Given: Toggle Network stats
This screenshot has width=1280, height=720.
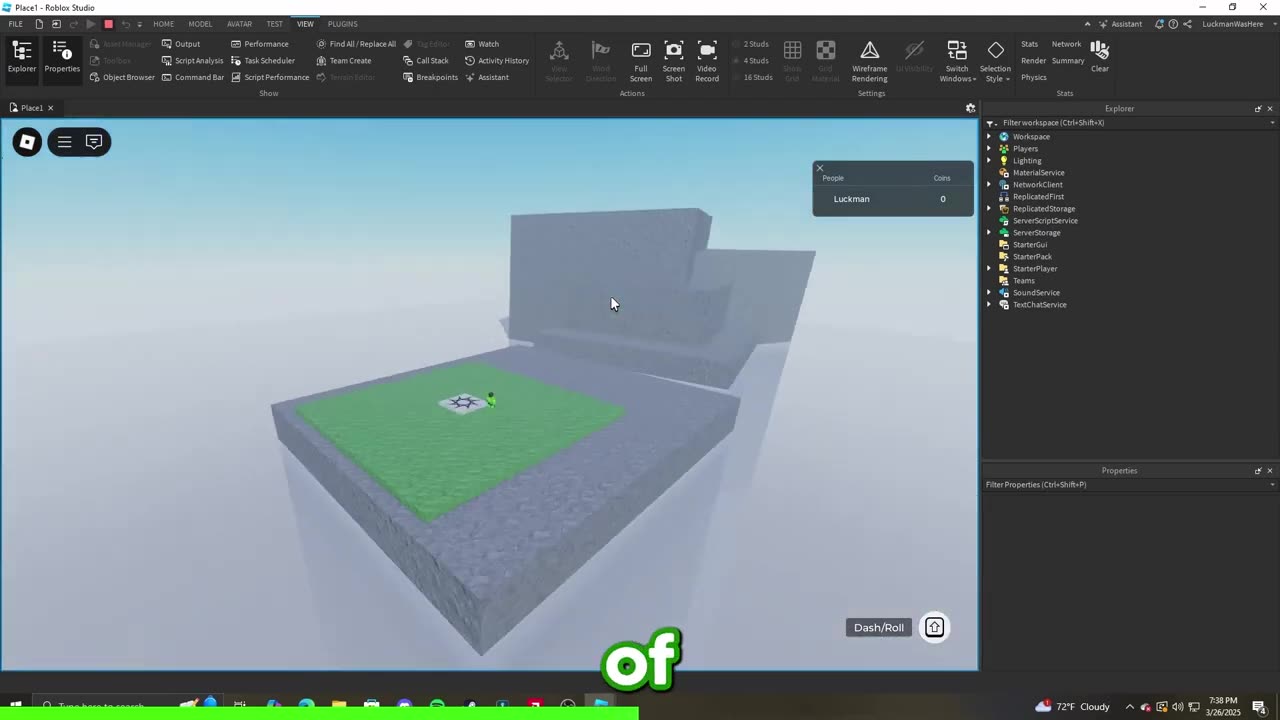Looking at the screenshot, I should point(1066,44).
